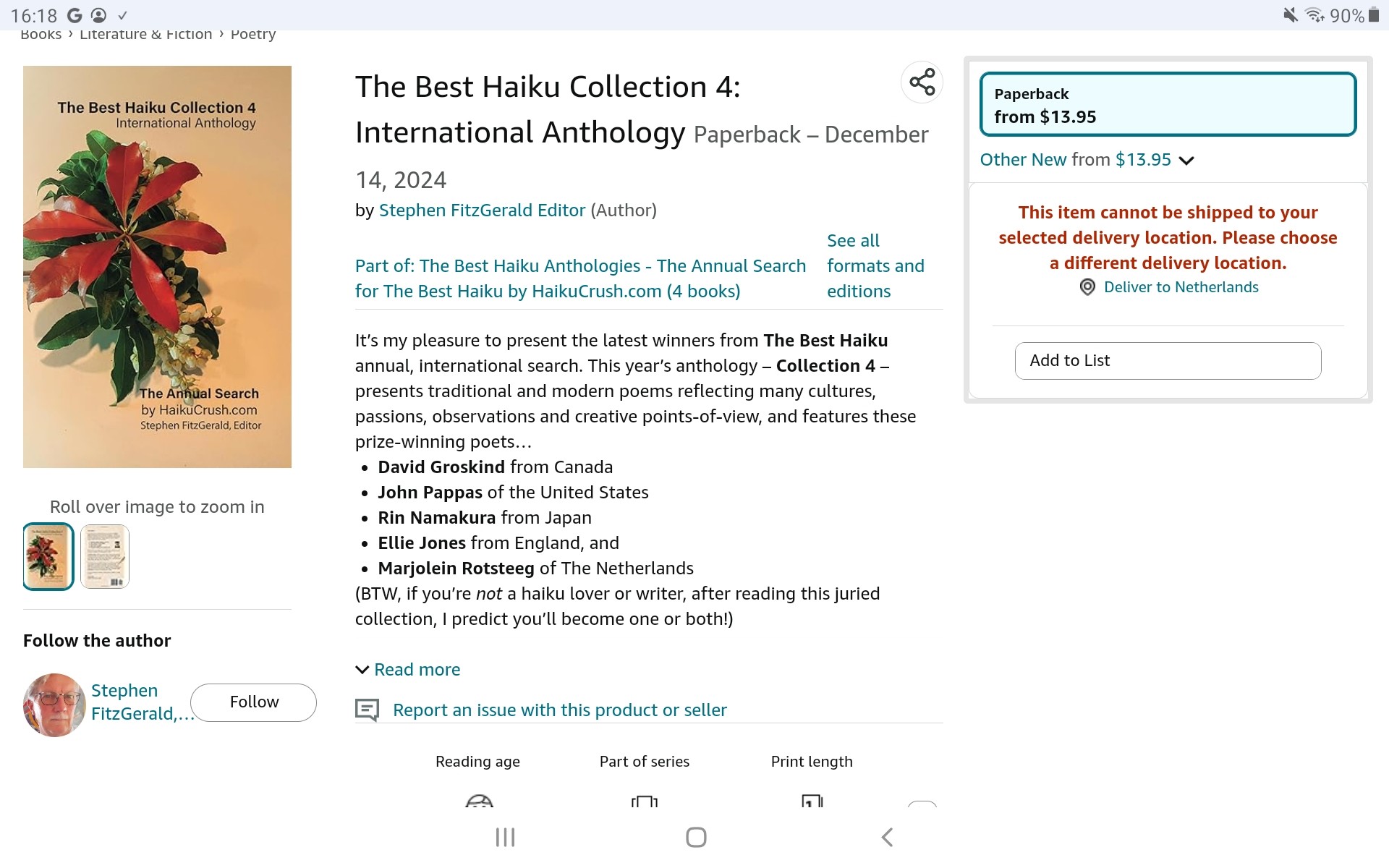The width and height of the screenshot is (1389, 868).
Task: Open the Best Haiku Anthologies series link
Action: (x=579, y=278)
